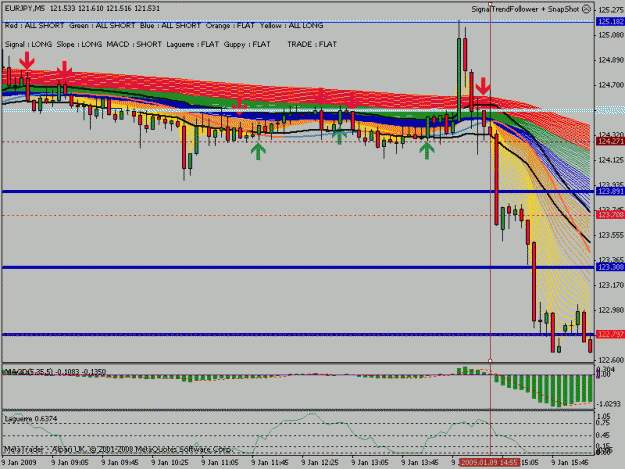Select the blue 125.182 price tag
625x469 pixels.
click(x=610, y=22)
